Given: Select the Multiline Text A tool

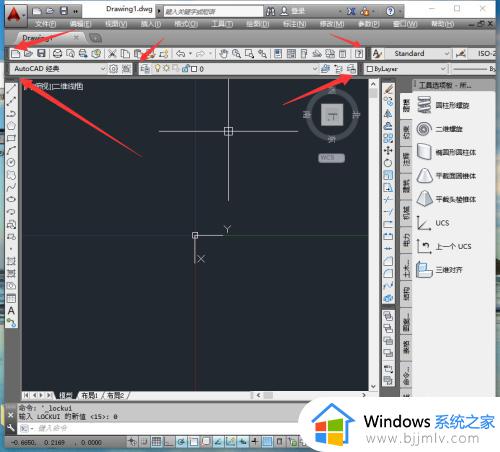Looking at the screenshot, I should [11, 310].
